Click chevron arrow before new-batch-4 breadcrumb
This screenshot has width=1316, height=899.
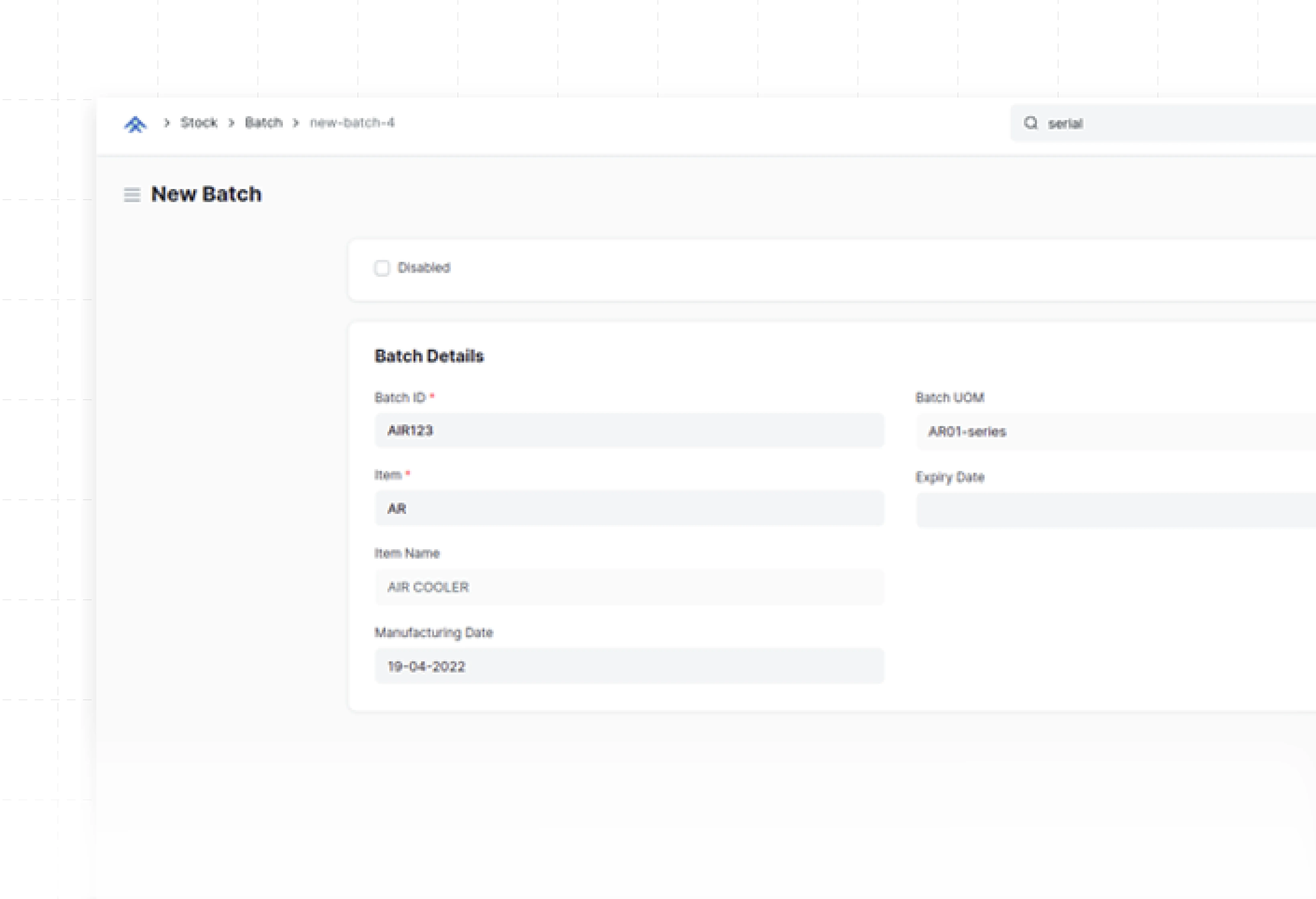click(x=295, y=123)
